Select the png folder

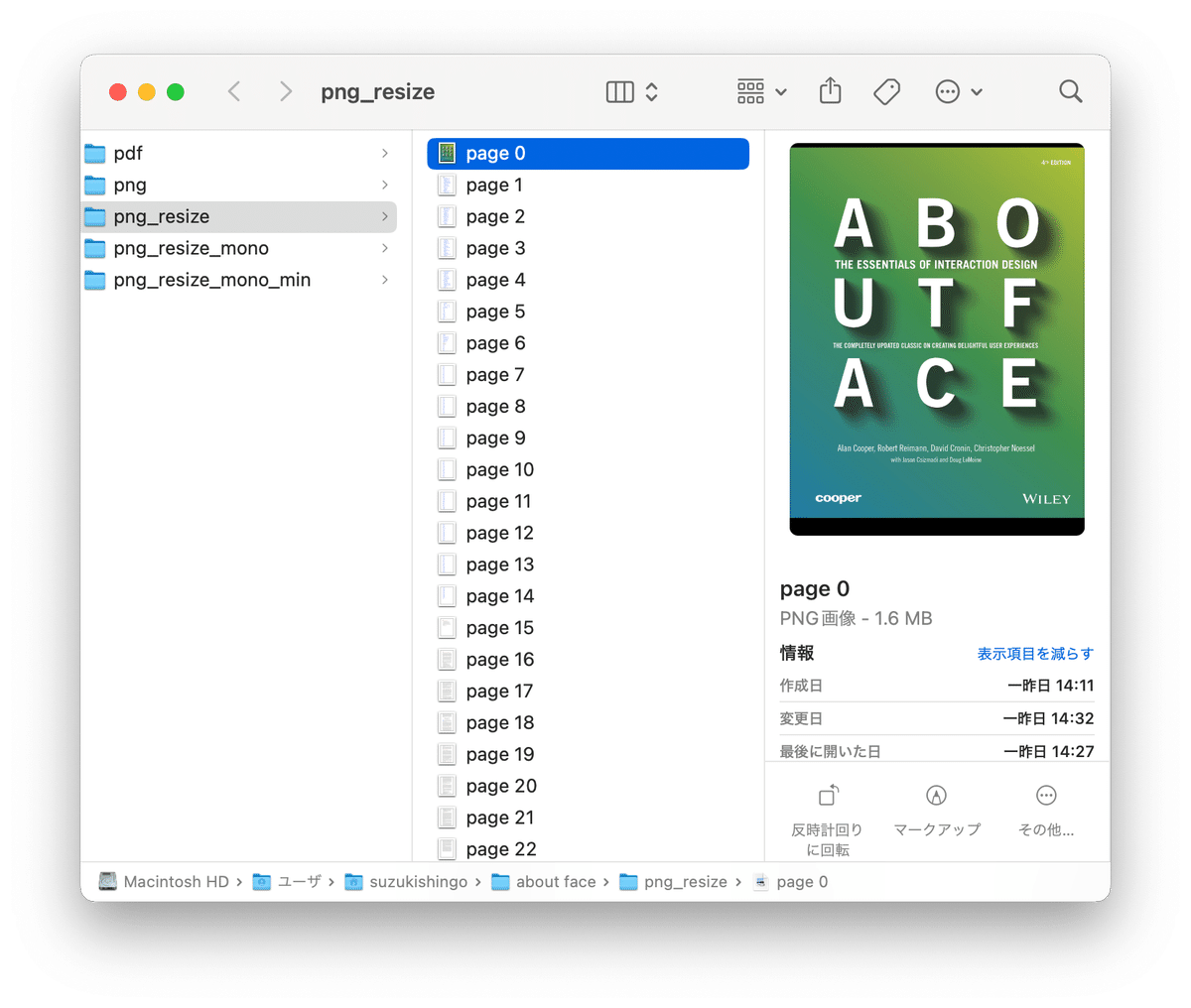pos(239,185)
